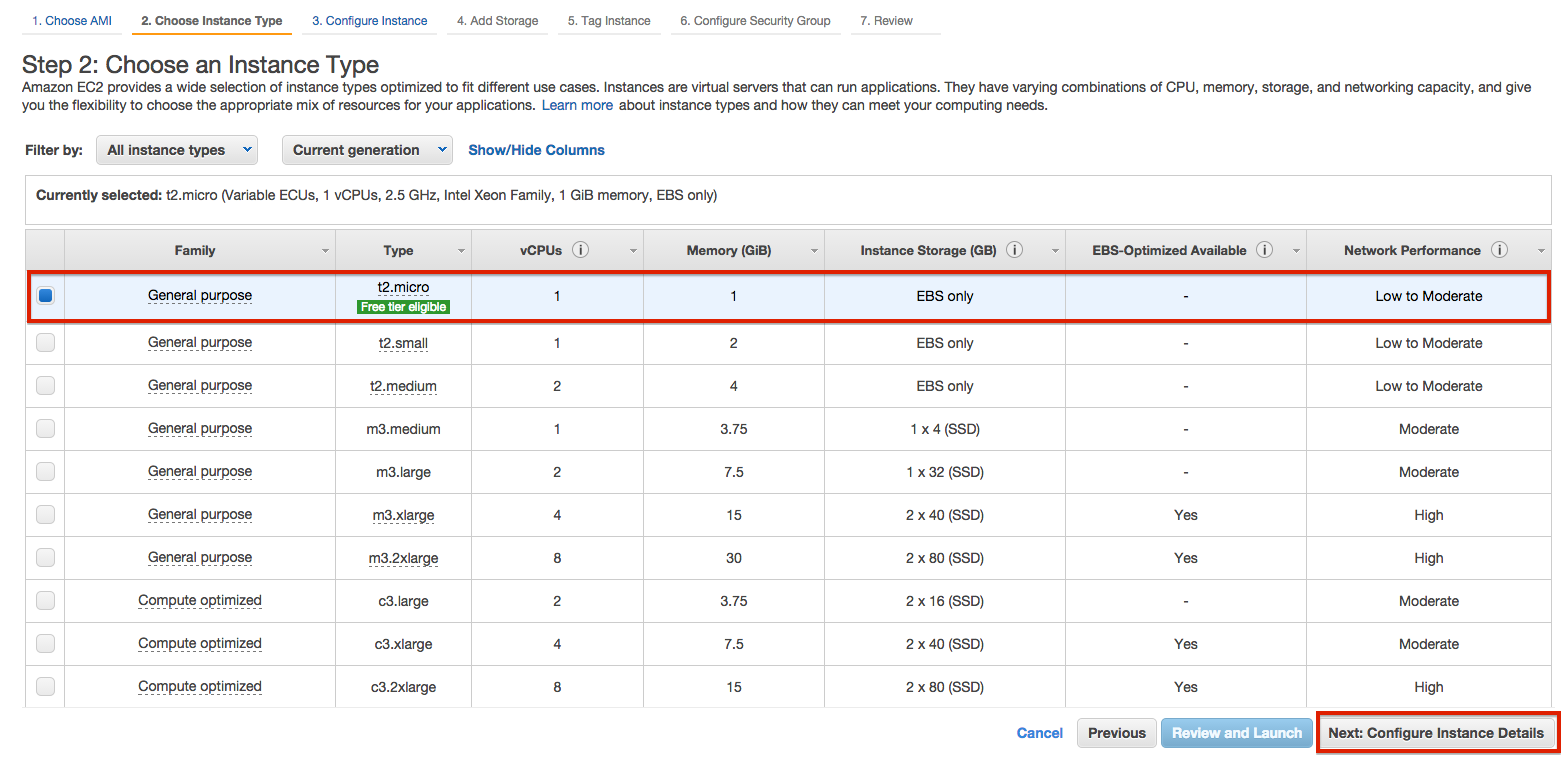Open the Memory (GiB) column sort arrow
This screenshot has height=761, width=1564.
pos(814,251)
